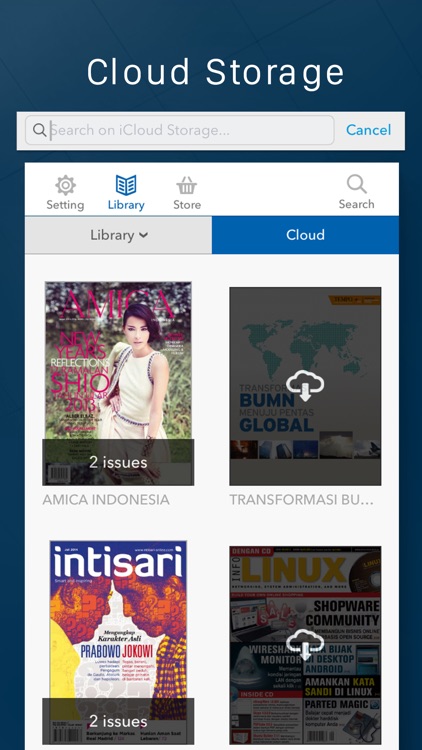This screenshot has width=422, height=750.
Task: Switch to the Cloud tab
Action: [x=305, y=235]
